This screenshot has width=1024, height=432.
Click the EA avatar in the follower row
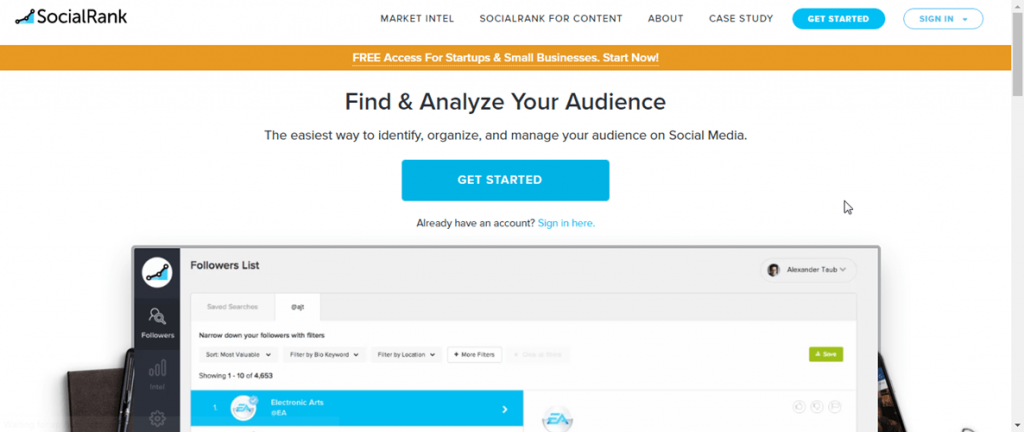click(244, 409)
